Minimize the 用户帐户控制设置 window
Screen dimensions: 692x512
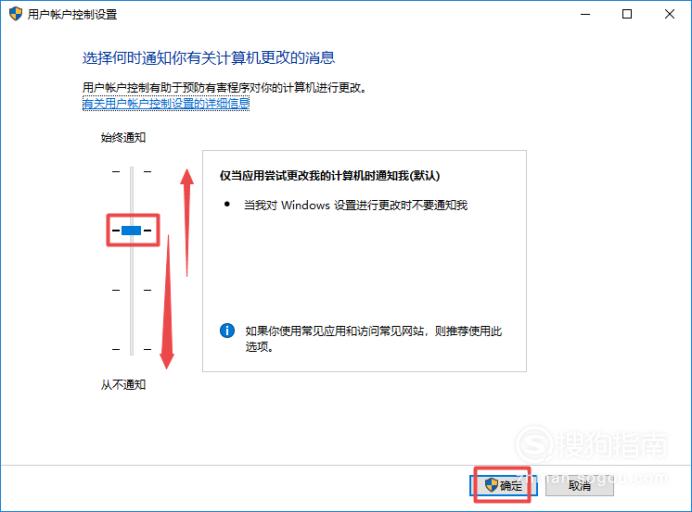[585, 14]
